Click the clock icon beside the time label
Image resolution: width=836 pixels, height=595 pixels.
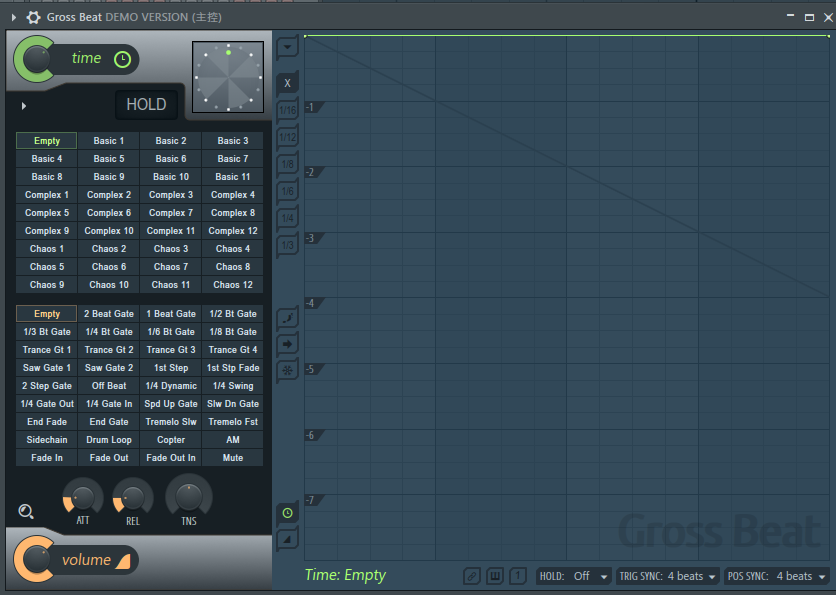tap(121, 59)
